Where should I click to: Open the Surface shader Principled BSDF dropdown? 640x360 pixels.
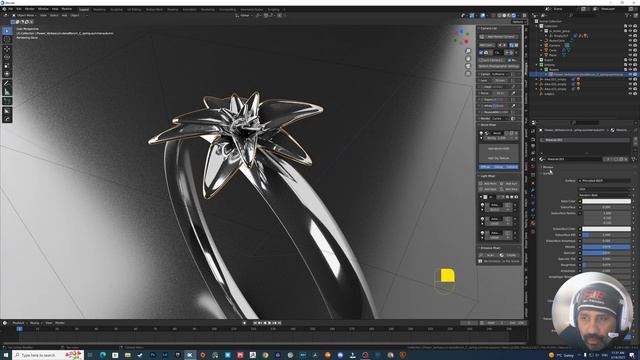604,180
